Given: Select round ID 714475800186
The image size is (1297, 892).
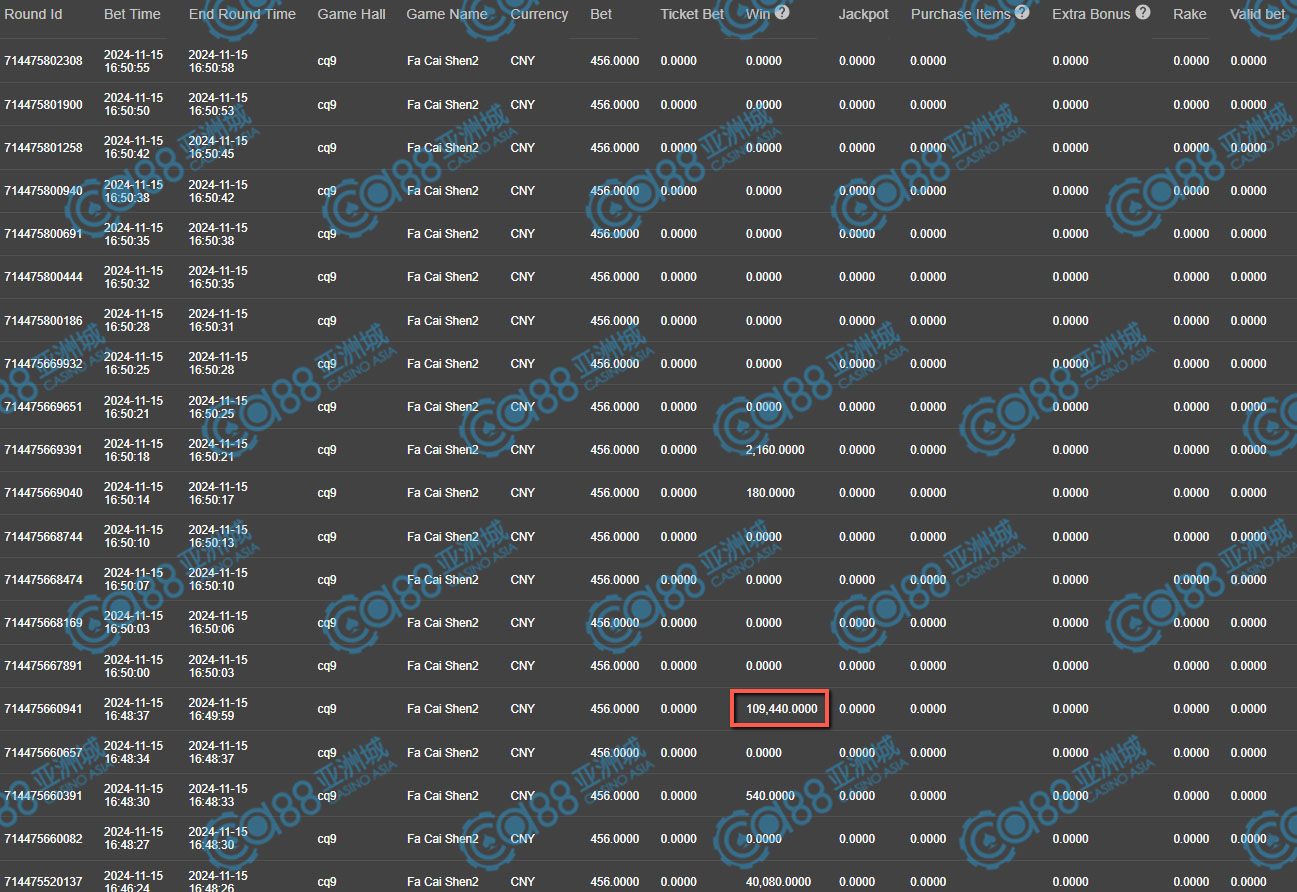Looking at the screenshot, I should tap(44, 321).
